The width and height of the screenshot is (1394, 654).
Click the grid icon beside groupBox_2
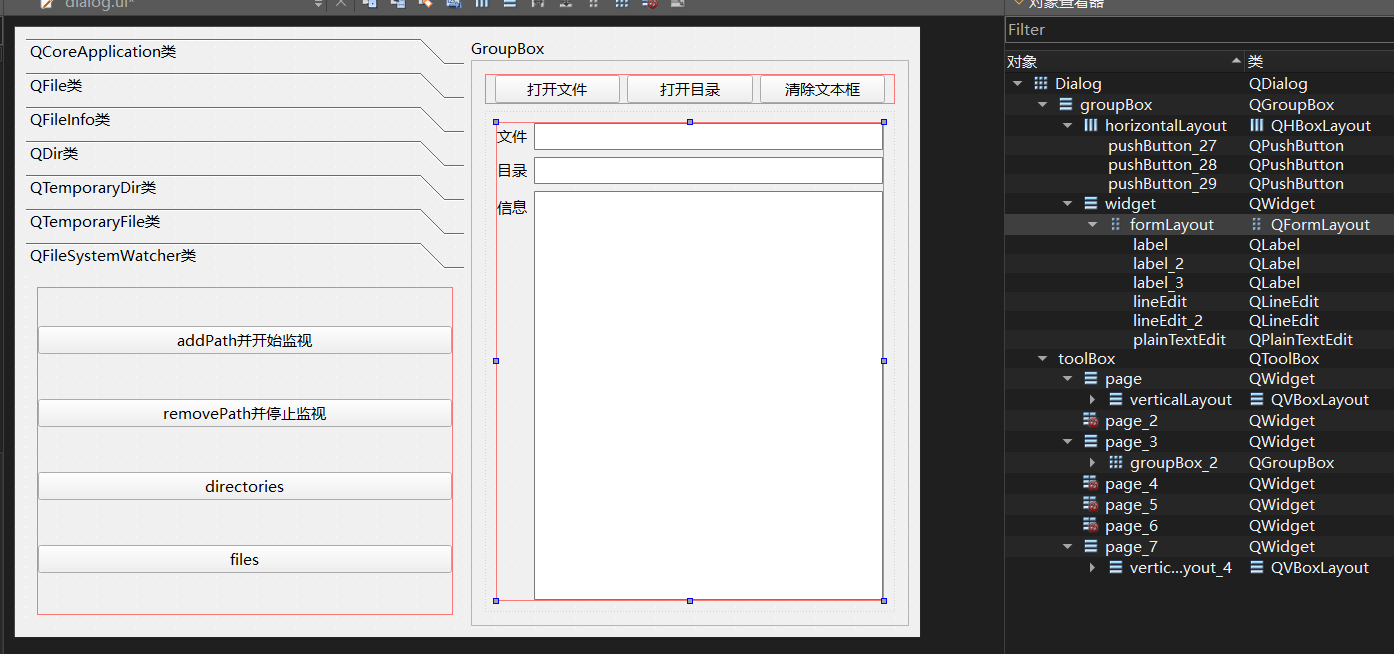(1116, 463)
